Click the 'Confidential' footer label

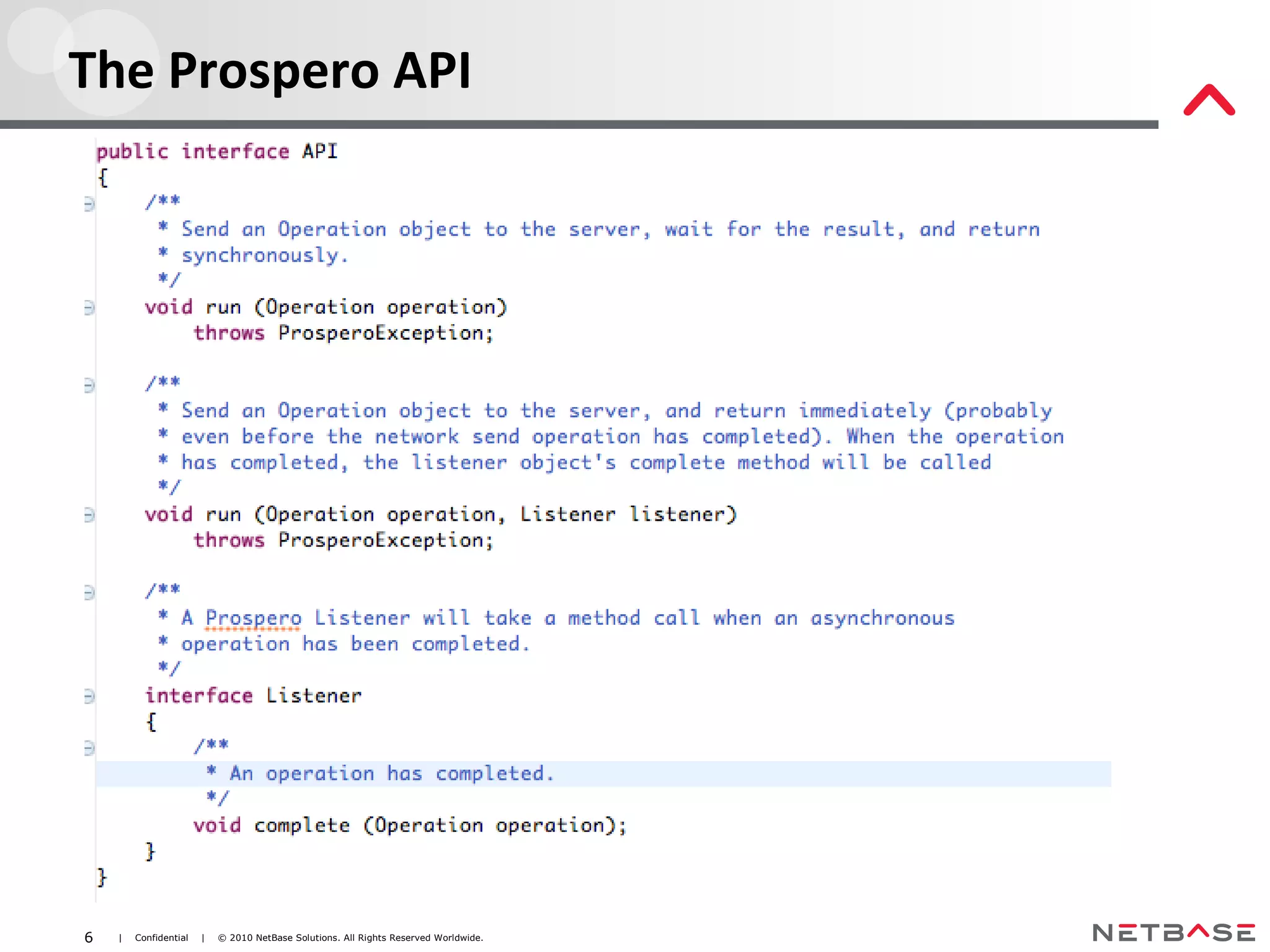[x=161, y=938]
